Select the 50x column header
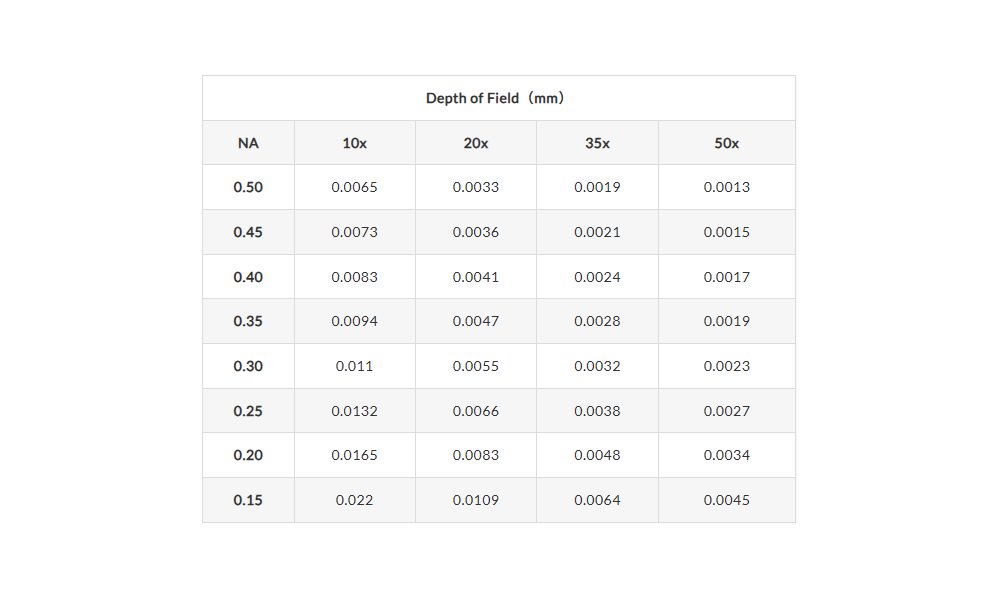 click(727, 143)
